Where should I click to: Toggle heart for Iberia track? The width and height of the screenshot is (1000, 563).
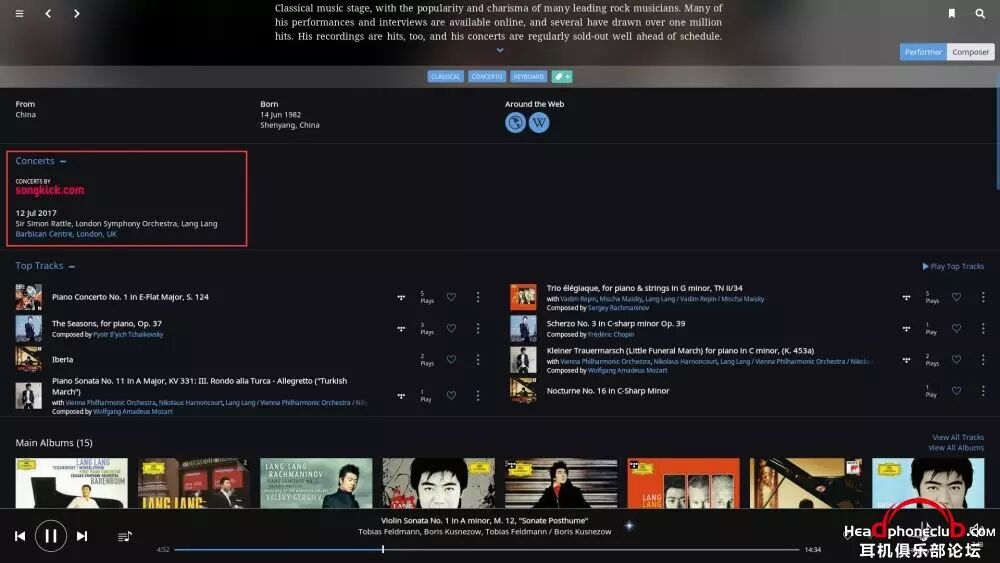pyautogui.click(x=451, y=360)
